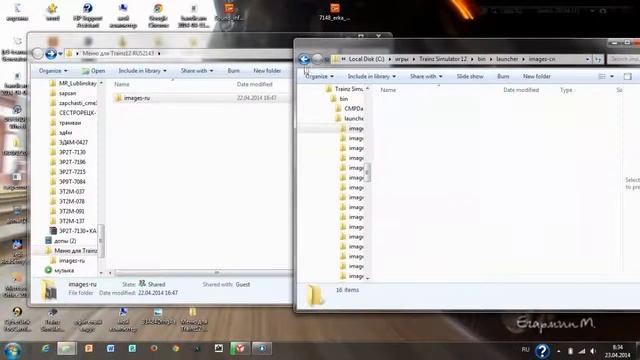Click the change view icon in images-cn window
The image size is (640, 360).
[602, 76]
